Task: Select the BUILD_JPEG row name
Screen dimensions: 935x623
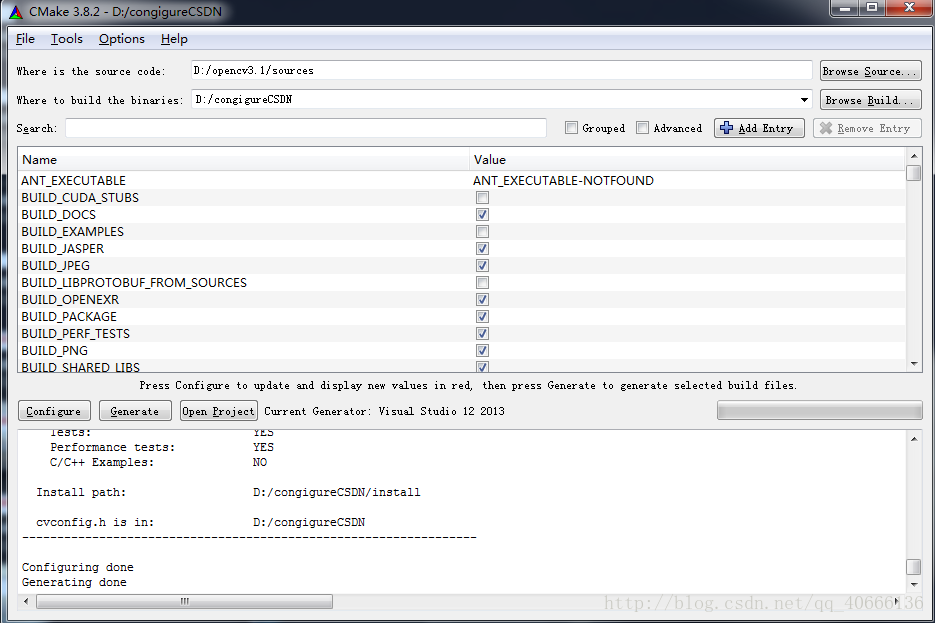Action: pyautogui.click(x=55, y=265)
